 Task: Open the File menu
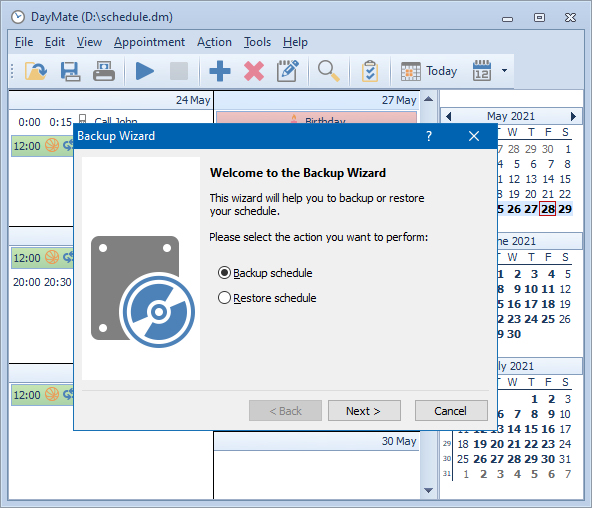[x=24, y=42]
